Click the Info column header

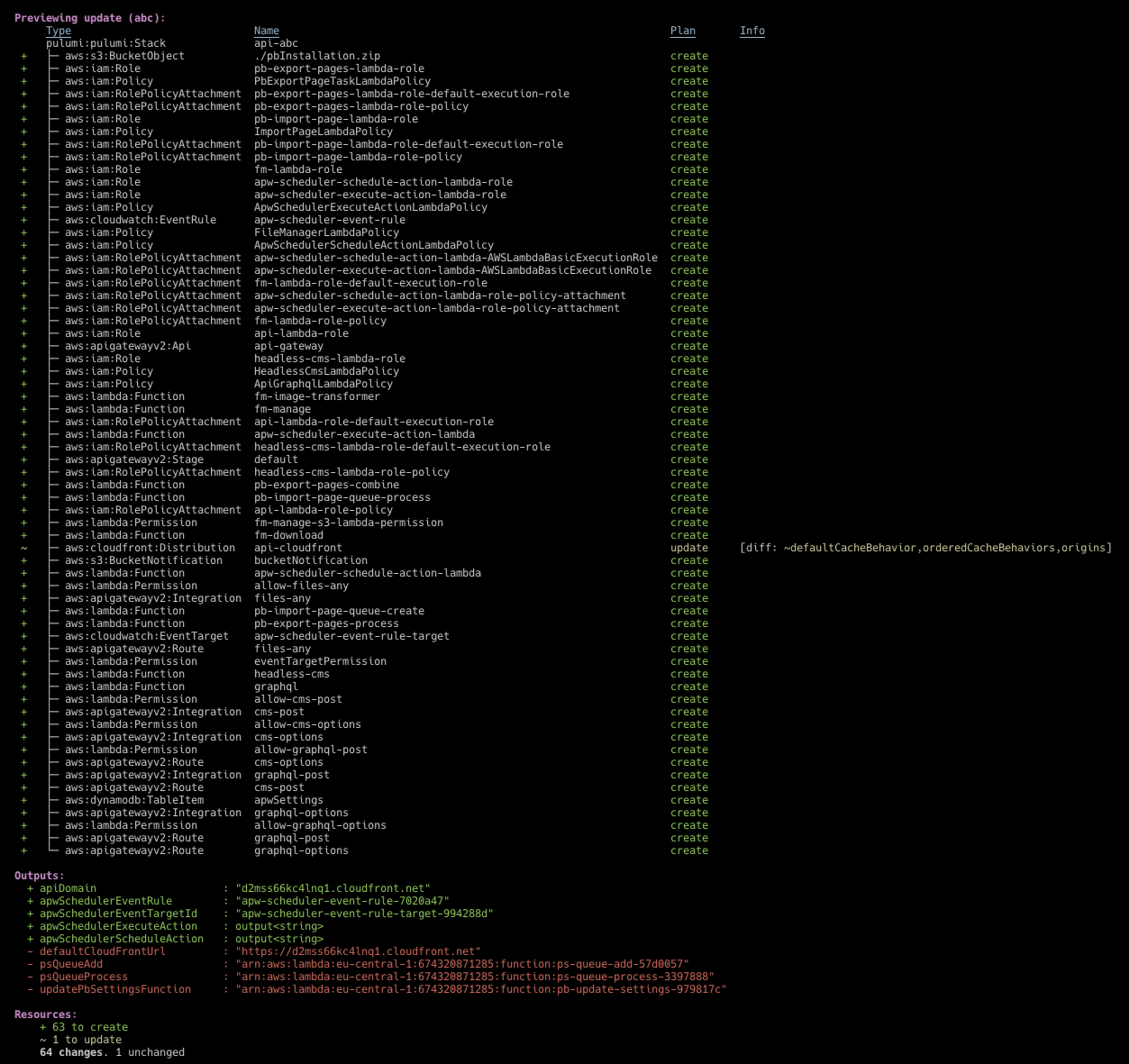(751, 31)
